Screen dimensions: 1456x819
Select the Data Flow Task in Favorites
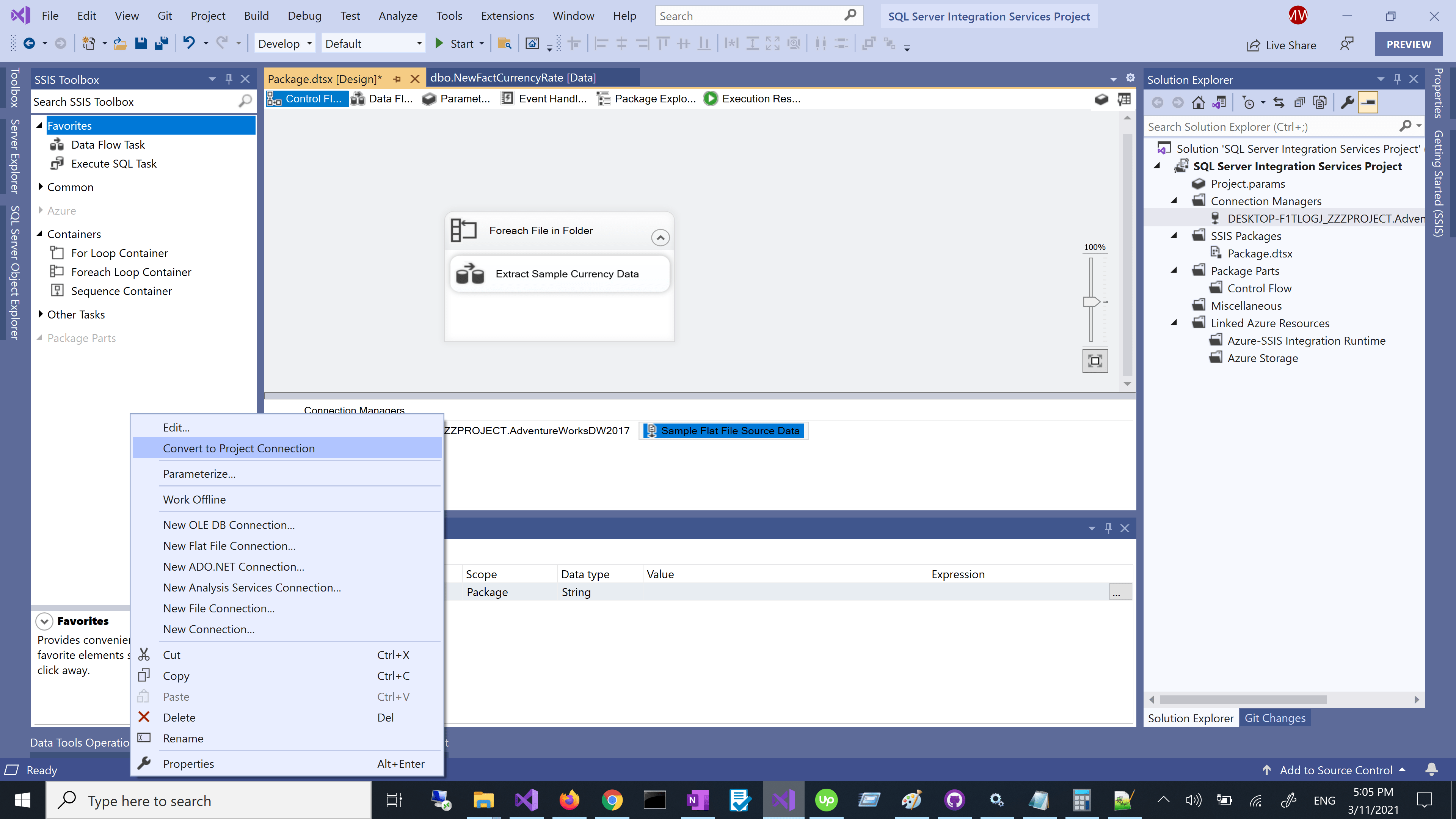(x=108, y=145)
